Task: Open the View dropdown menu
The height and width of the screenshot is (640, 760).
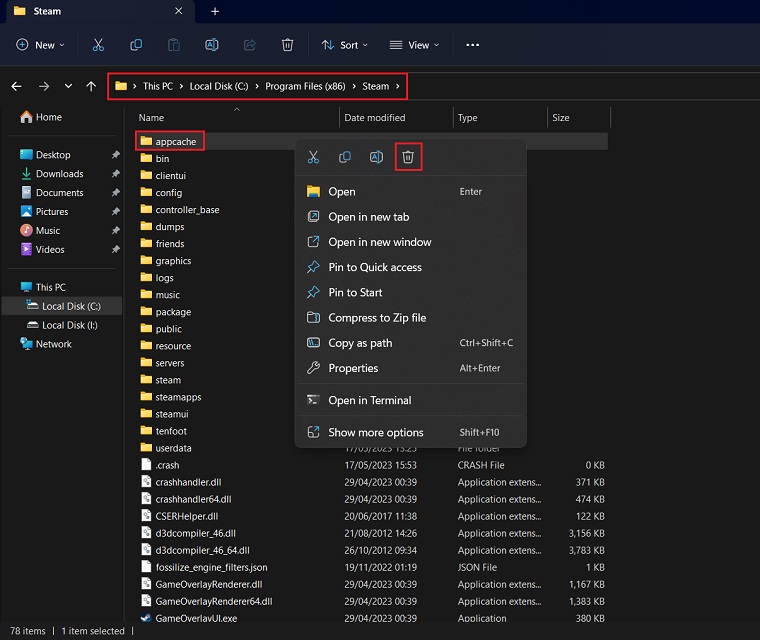Action: (x=414, y=45)
